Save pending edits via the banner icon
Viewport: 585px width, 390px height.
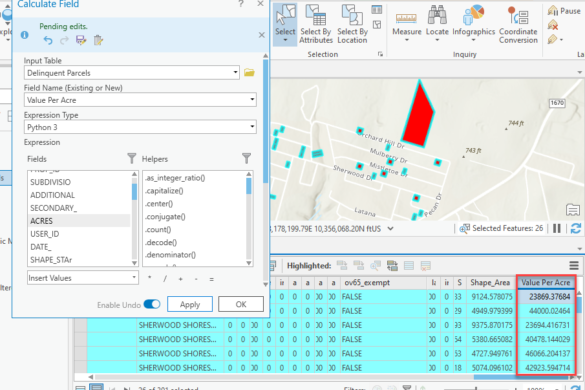click(x=81, y=40)
